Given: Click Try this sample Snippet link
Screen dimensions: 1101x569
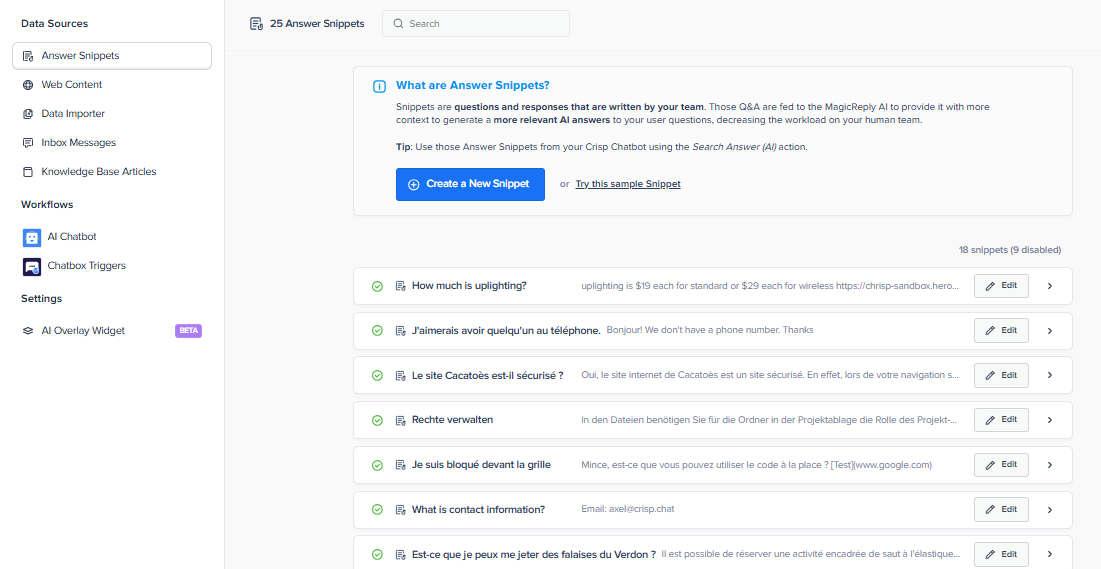Looking at the screenshot, I should point(628,184).
